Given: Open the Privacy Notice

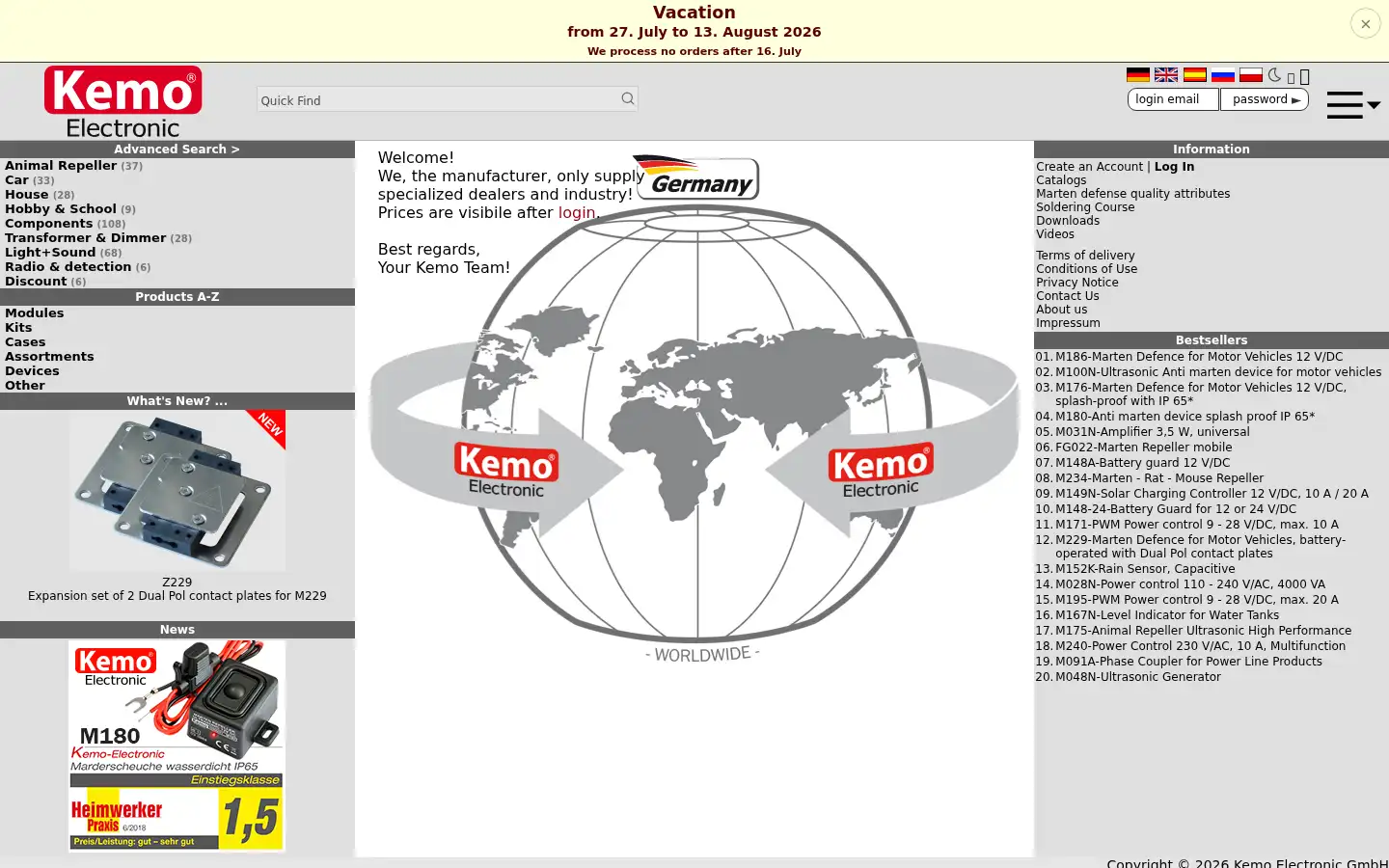Looking at the screenshot, I should pyautogui.click(x=1077, y=283).
